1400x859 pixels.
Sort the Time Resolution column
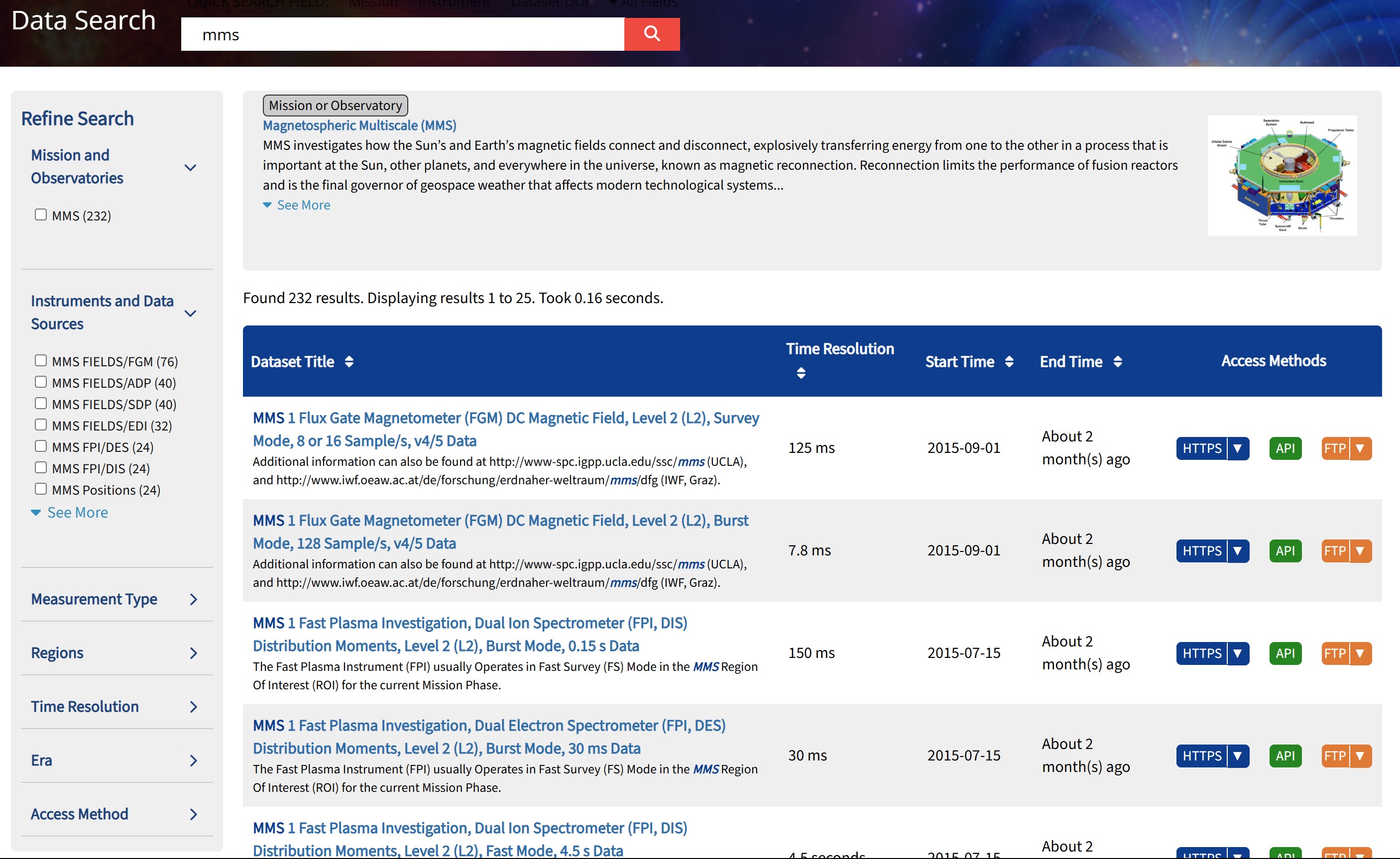tap(801, 373)
